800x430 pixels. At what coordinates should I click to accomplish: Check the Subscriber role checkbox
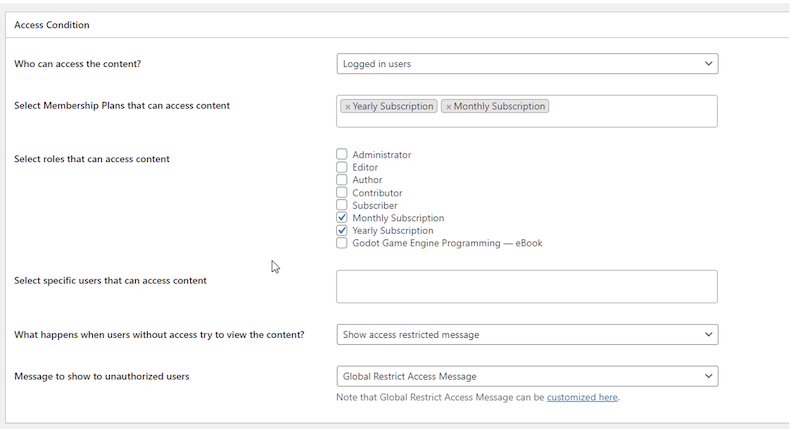point(342,205)
